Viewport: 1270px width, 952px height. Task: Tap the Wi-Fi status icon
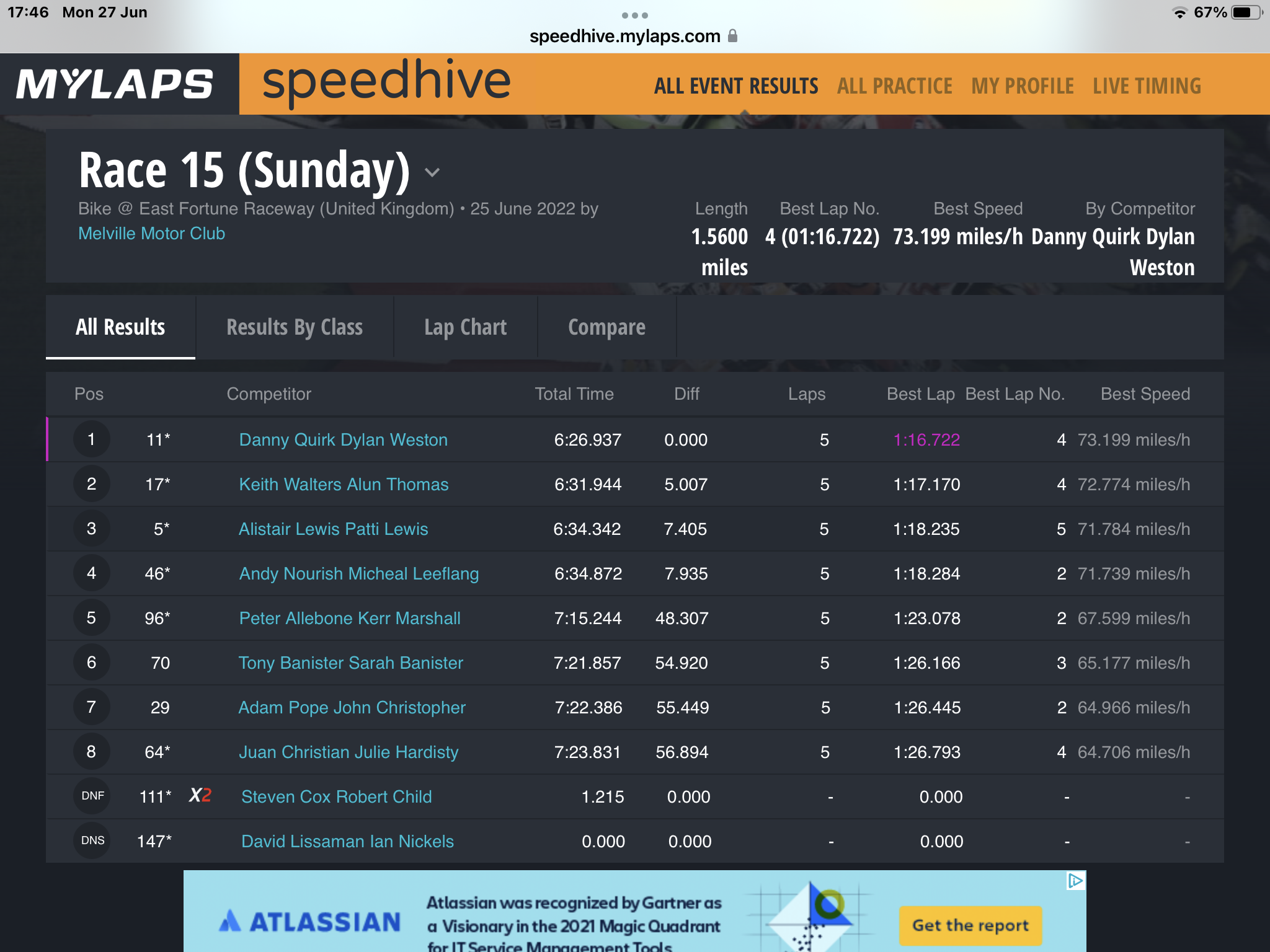(1179, 12)
